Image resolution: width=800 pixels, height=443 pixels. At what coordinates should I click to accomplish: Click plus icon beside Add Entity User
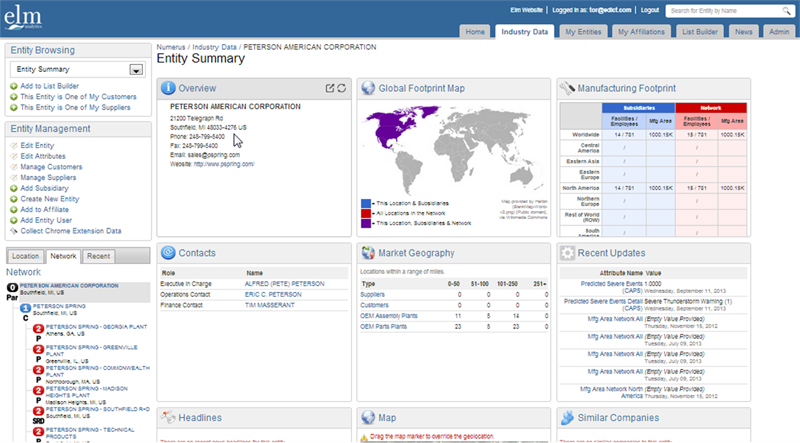14,220
